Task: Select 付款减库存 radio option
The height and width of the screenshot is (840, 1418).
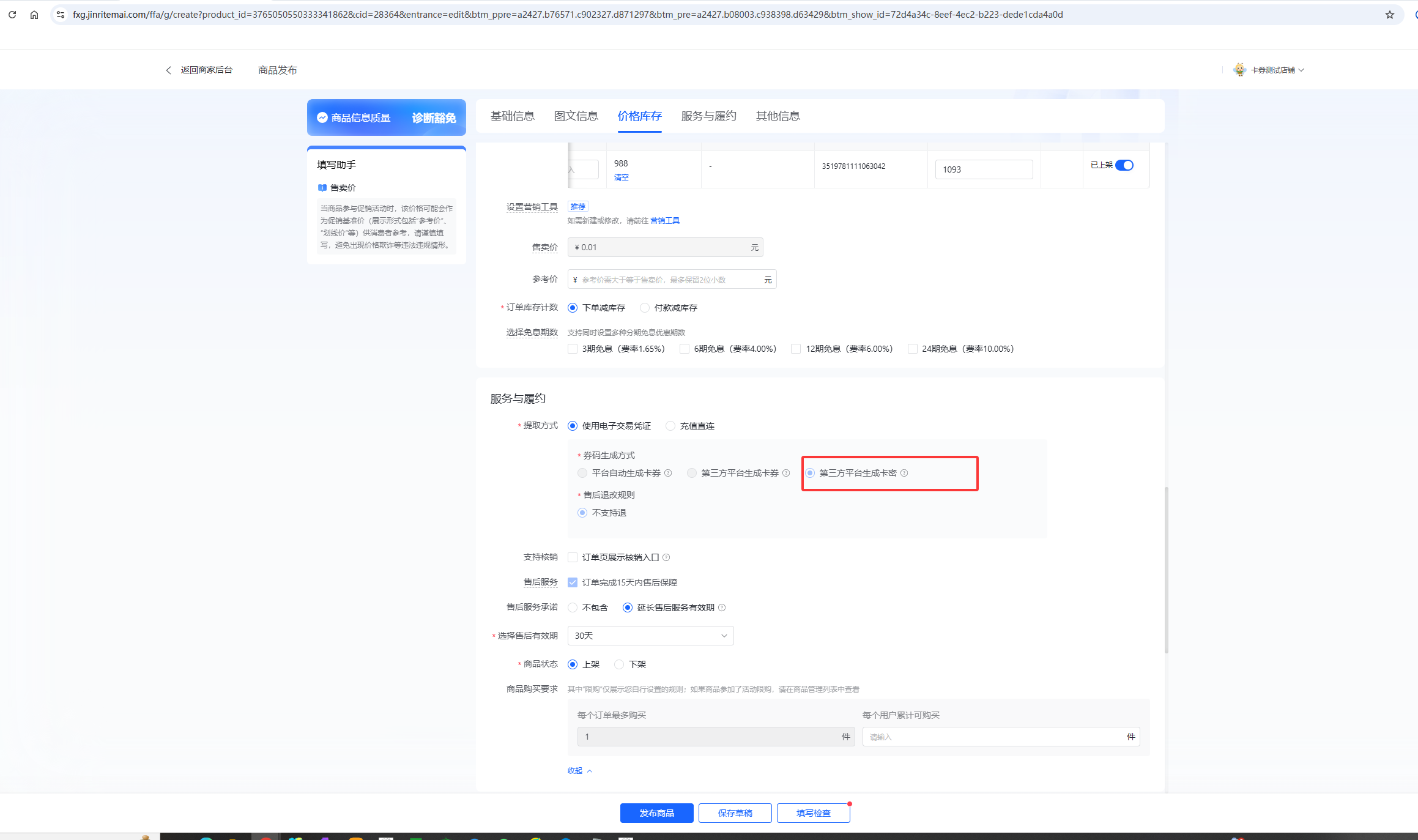Action: [x=645, y=308]
